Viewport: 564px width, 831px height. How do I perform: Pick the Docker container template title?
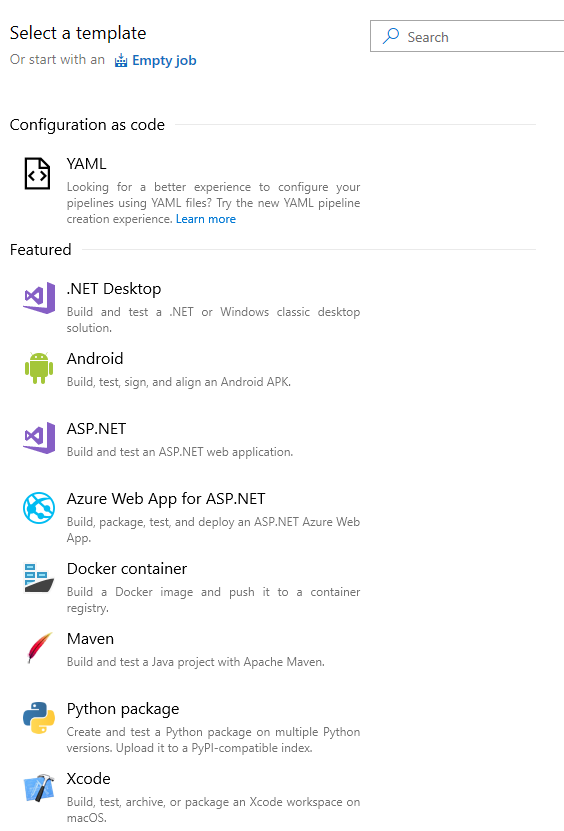(127, 569)
